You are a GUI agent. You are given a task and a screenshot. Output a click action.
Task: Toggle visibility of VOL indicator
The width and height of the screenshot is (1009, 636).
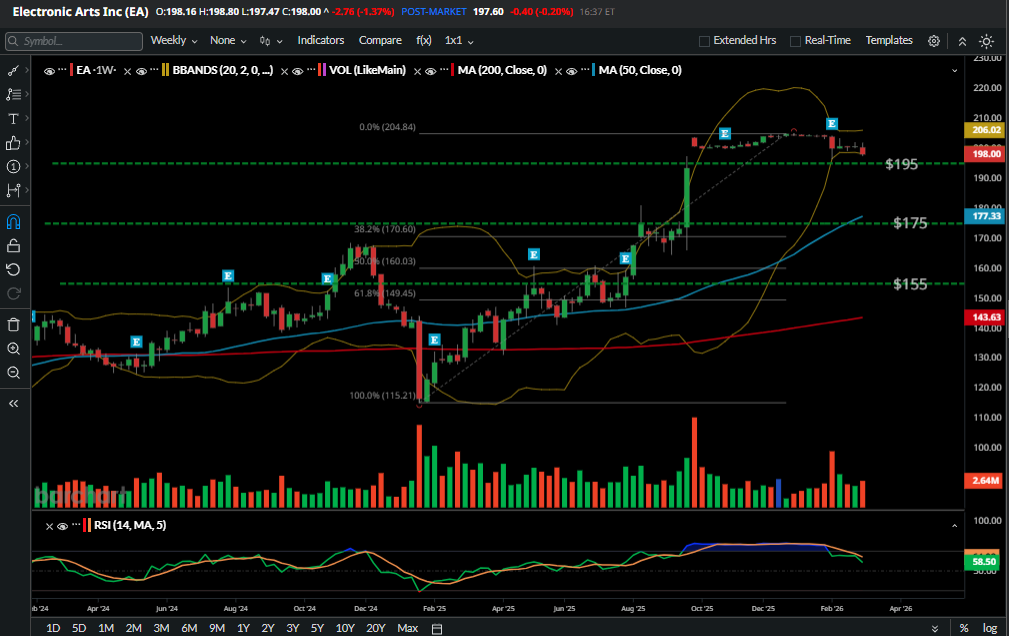[x=297, y=71]
